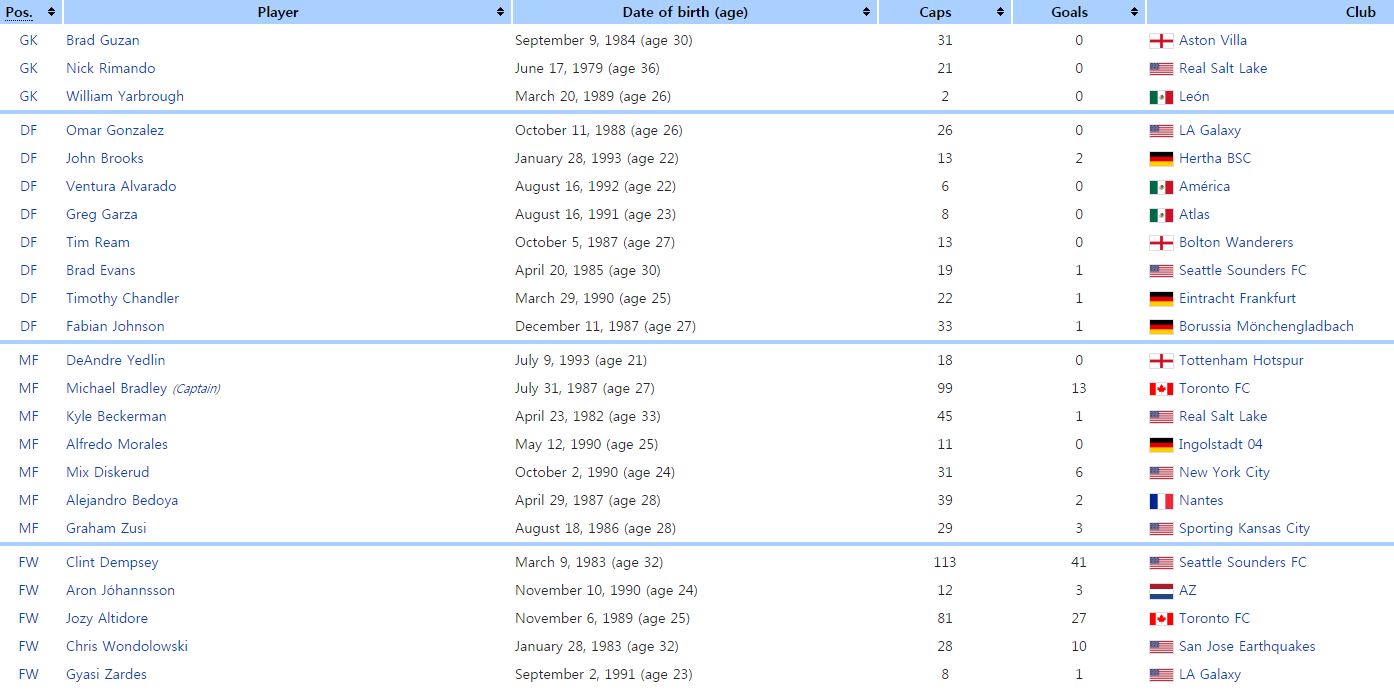
Task: Open Jozy Altidore player link
Action: [107, 618]
